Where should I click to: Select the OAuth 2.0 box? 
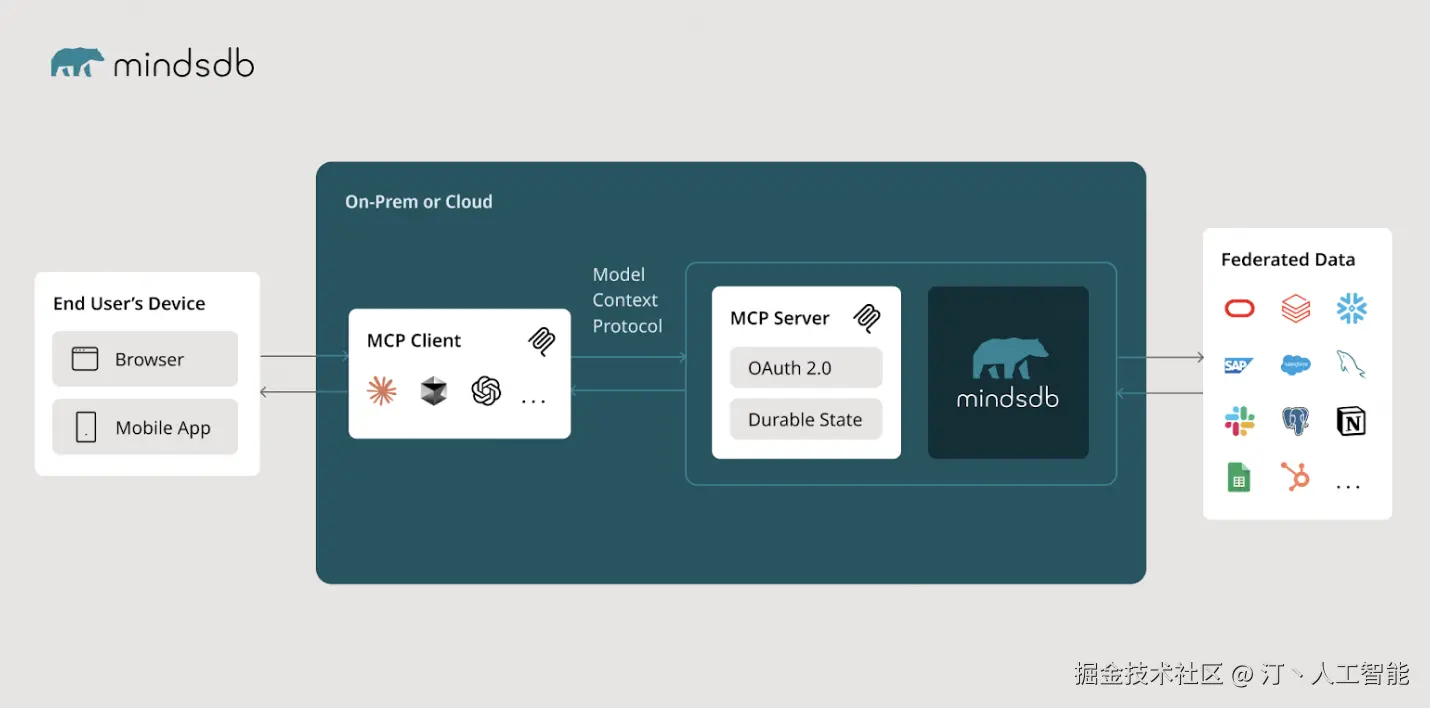pos(806,368)
